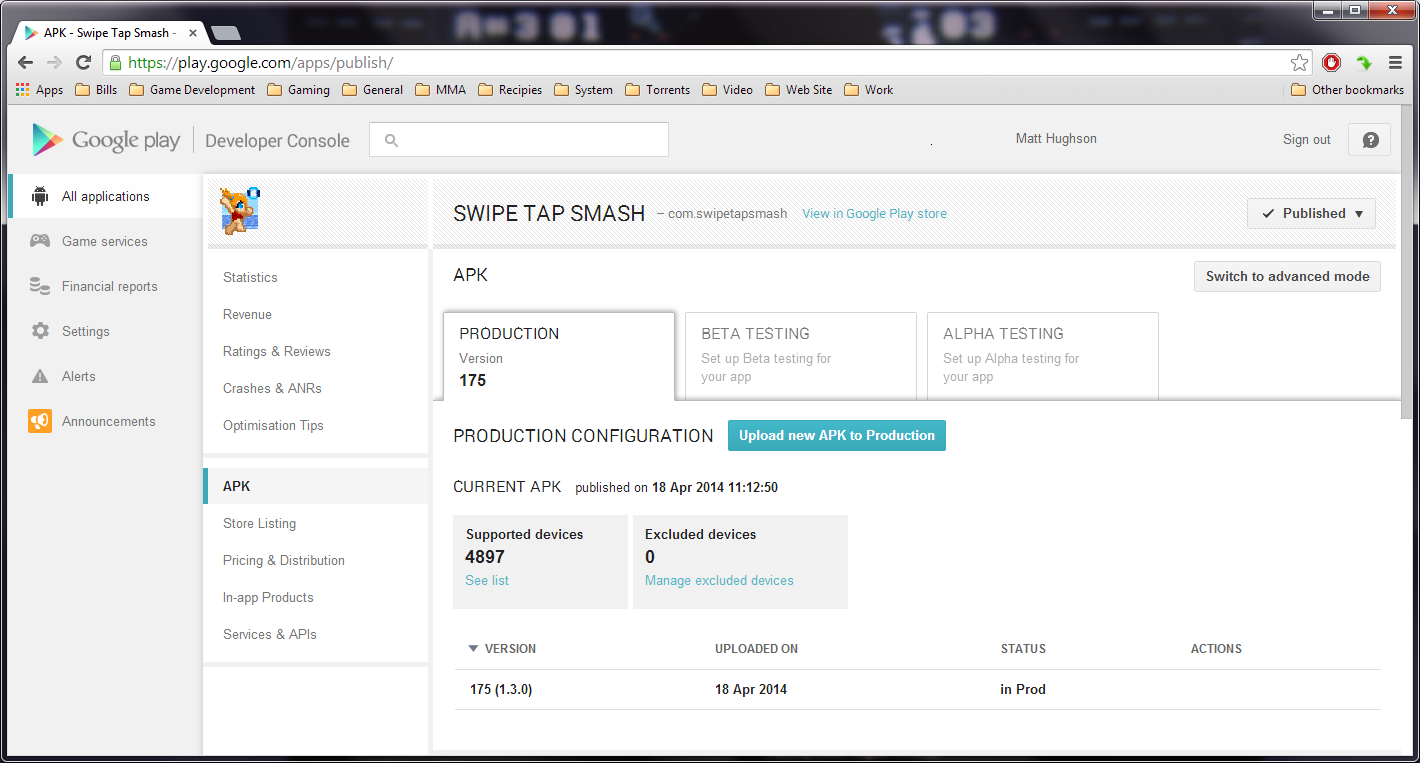Click Switch to advanced mode
Image resolution: width=1420 pixels, height=763 pixels.
click(1287, 276)
